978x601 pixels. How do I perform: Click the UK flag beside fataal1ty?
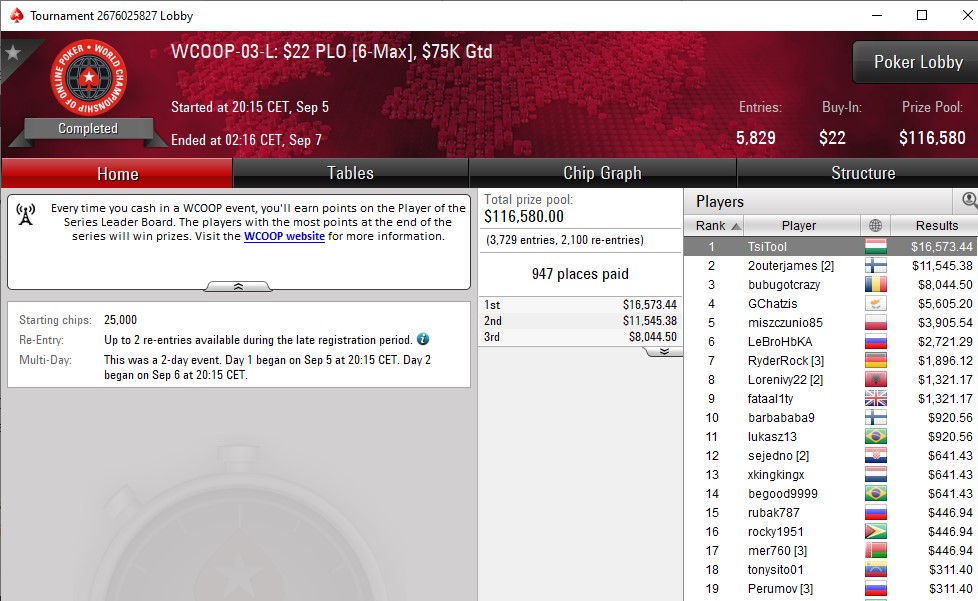pyautogui.click(x=876, y=398)
